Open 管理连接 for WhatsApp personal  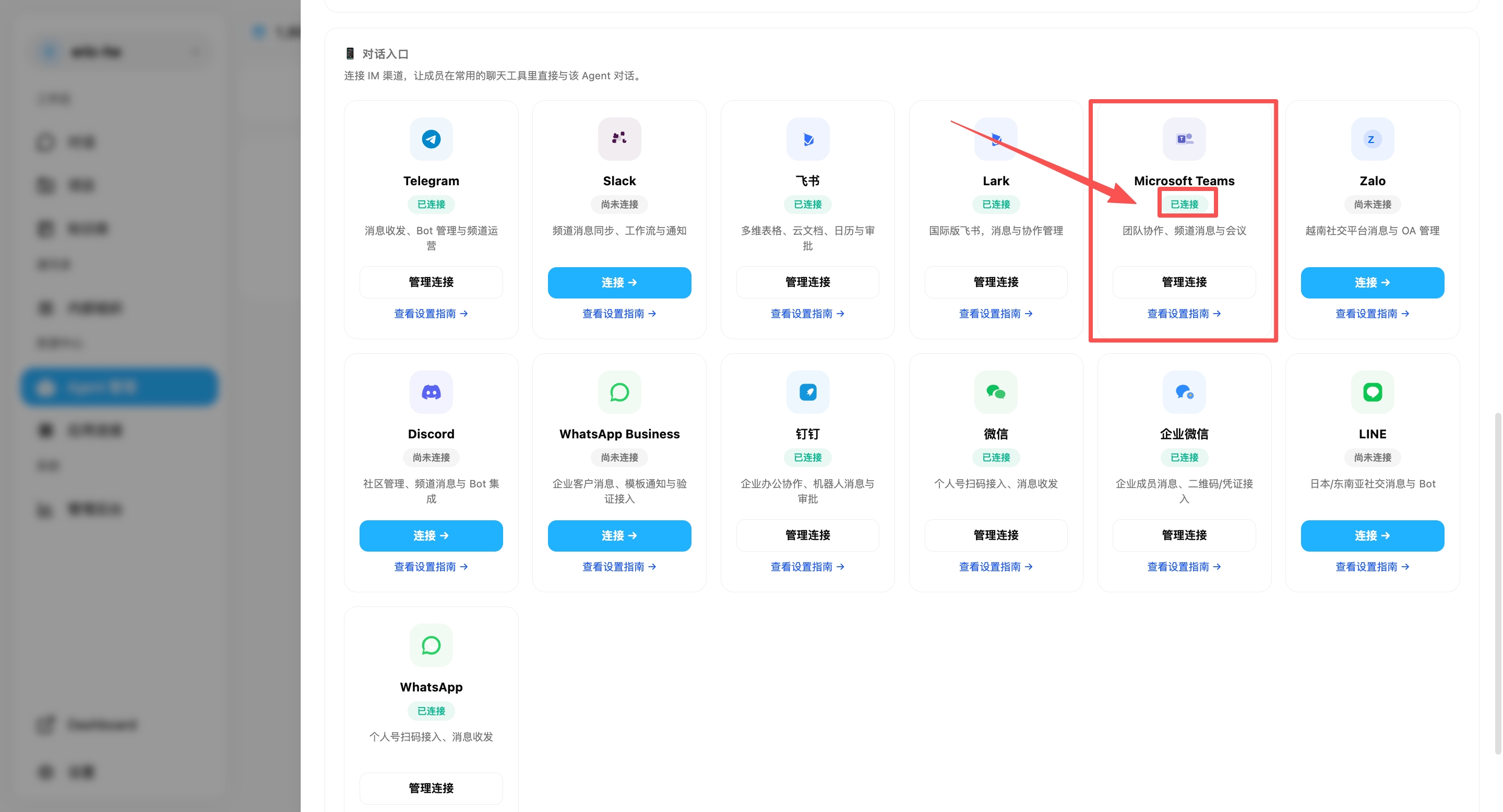pos(431,788)
